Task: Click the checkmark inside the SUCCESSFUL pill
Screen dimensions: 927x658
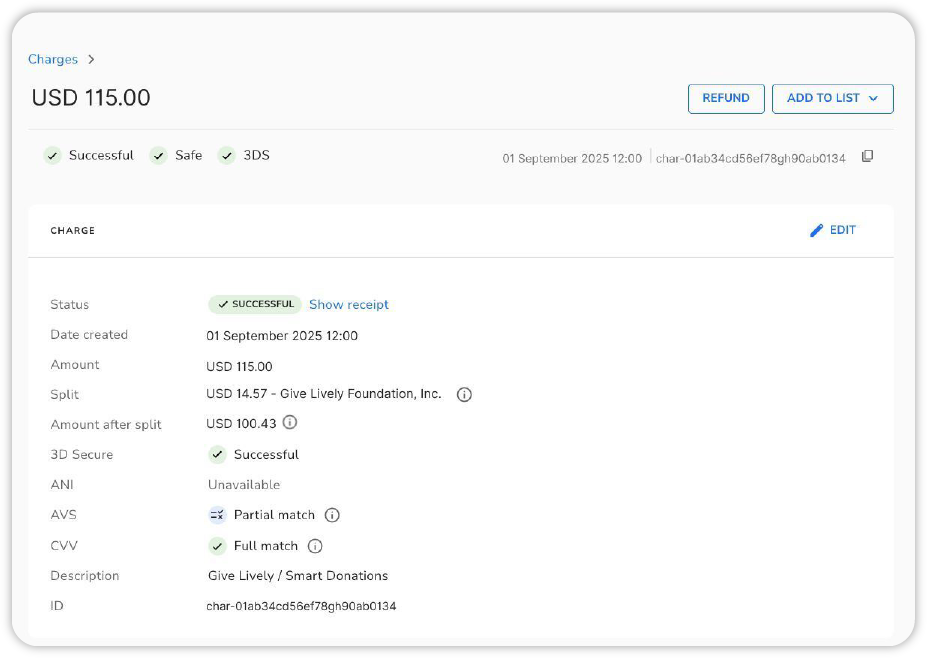Action: tap(222, 304)
